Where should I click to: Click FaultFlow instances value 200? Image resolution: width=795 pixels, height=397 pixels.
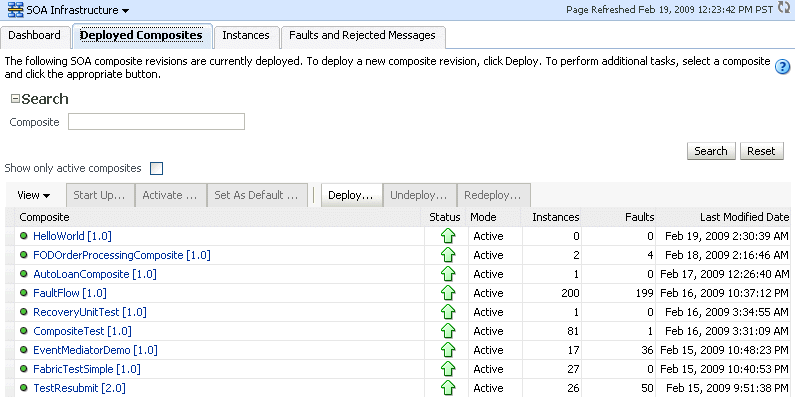click(570, 293)
